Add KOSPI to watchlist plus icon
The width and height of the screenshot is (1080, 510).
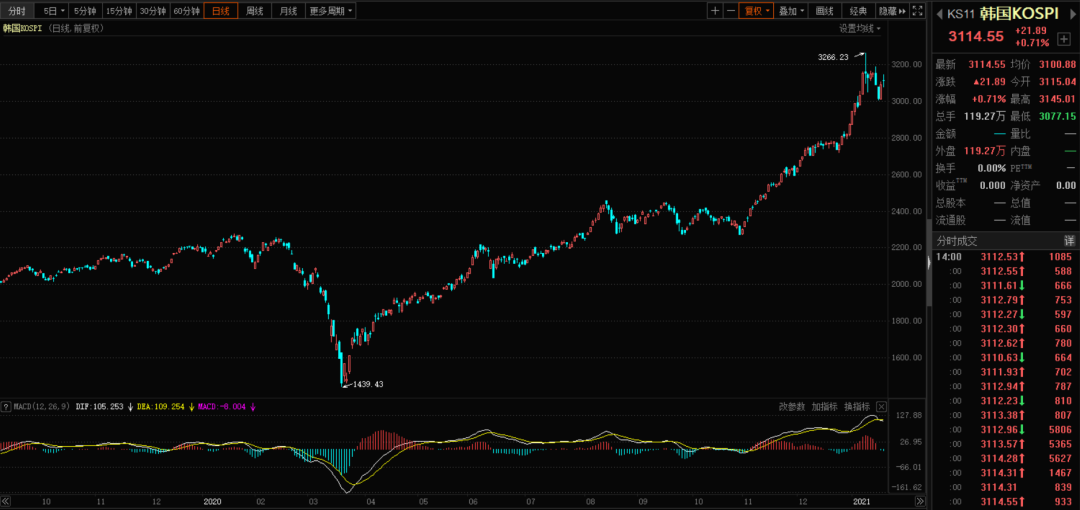point(1063,39)
